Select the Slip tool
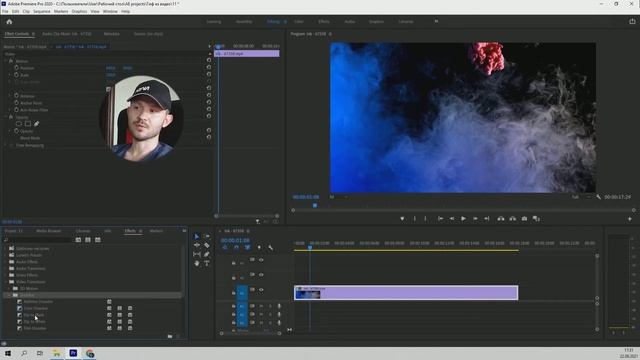Screen dimensions: 640x360 tap(197, 254)
